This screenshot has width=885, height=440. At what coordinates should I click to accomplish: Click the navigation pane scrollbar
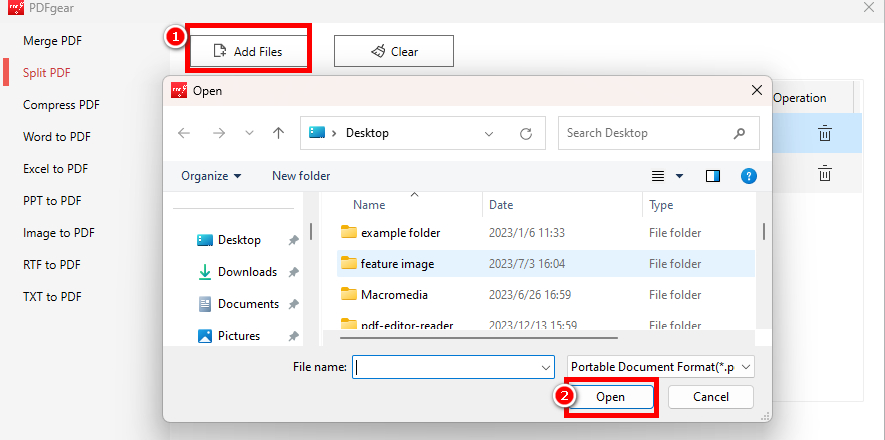coord(310,230)
